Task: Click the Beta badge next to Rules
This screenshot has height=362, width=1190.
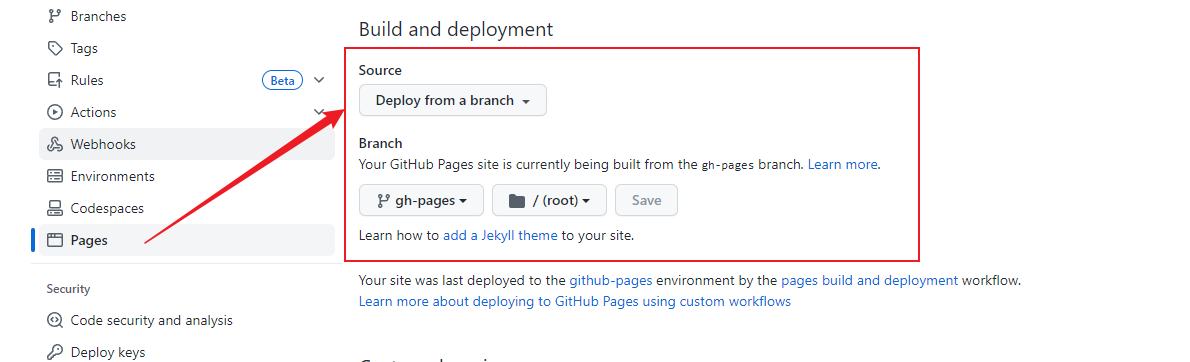Action: click(282, 80)
